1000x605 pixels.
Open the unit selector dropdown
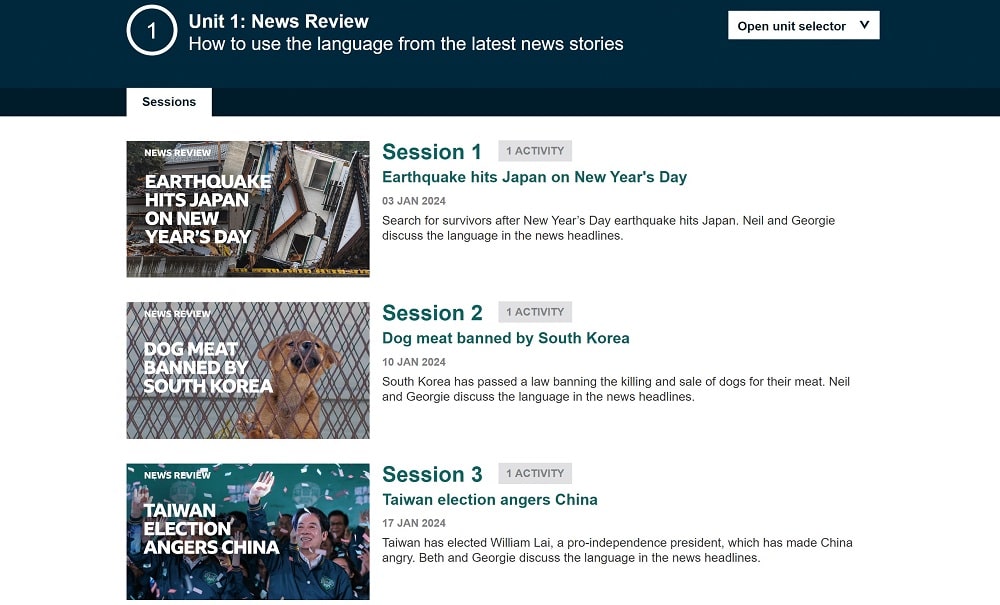pyautogui.click(x=792, y=26)
